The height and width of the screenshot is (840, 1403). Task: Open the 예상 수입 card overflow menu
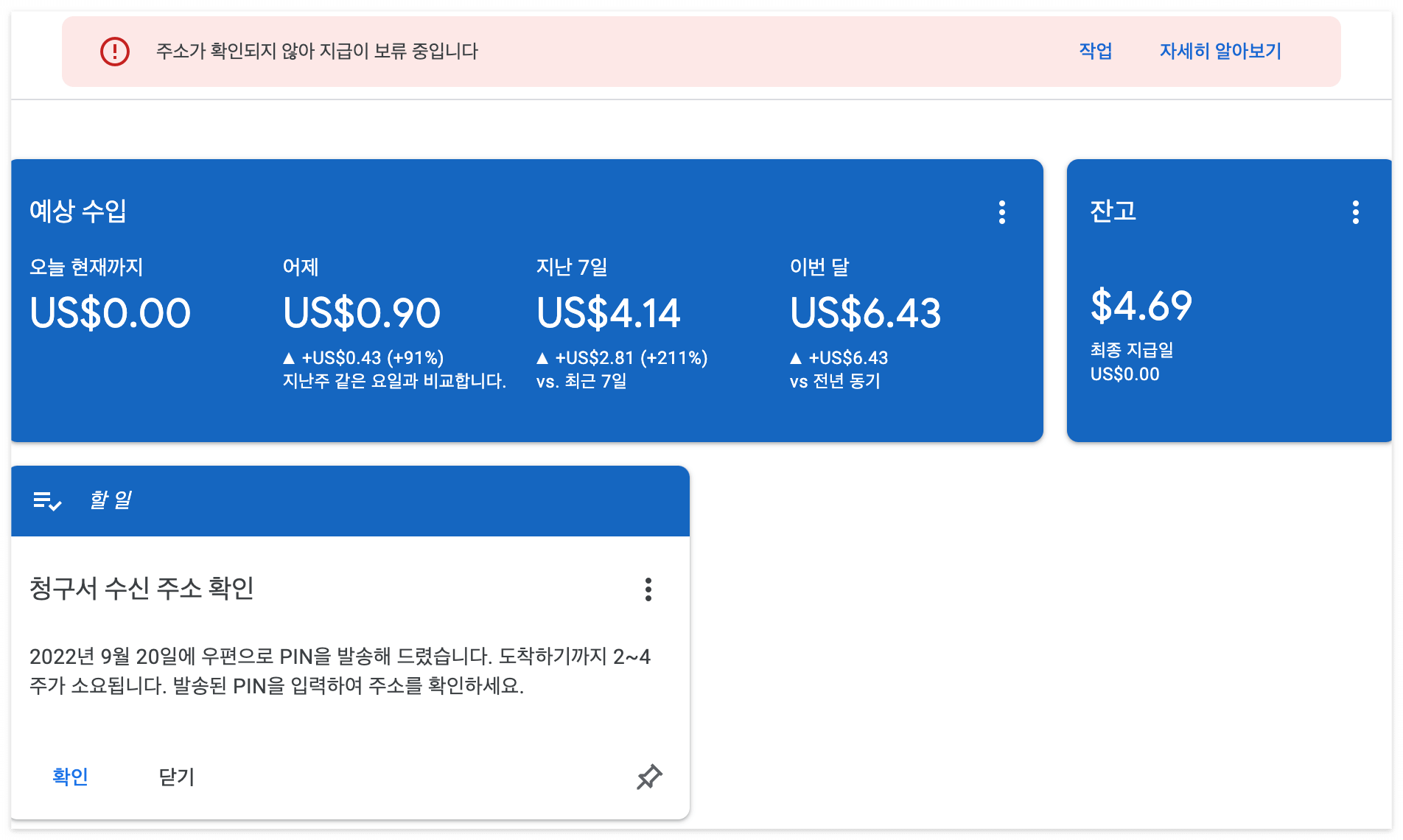1003,212
